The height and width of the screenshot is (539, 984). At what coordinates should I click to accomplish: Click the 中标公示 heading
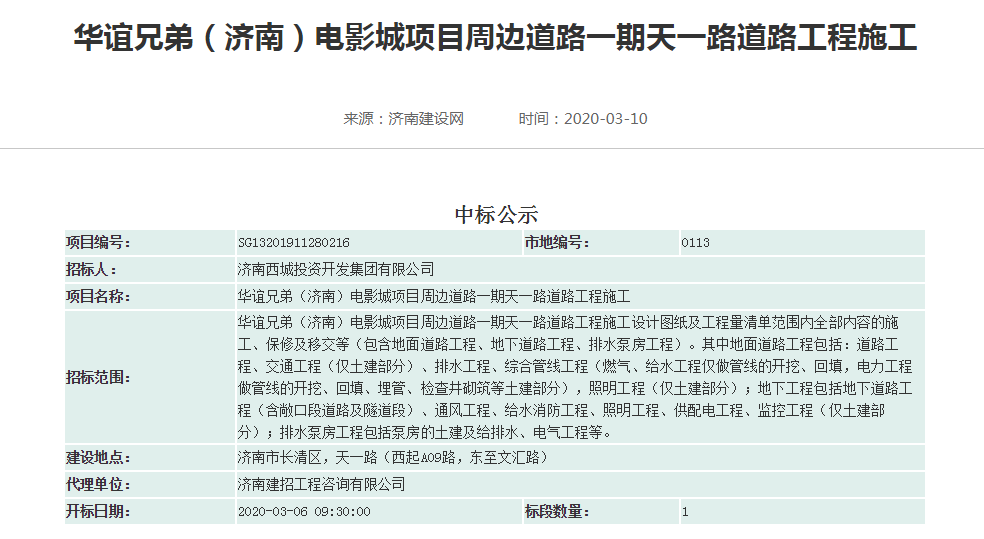pos(496,215)
